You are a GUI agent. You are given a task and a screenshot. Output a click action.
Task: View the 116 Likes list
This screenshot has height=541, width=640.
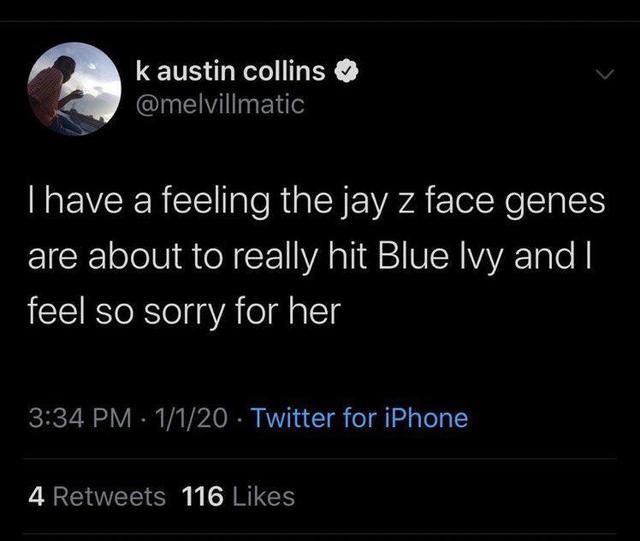(x=239, y=496)
